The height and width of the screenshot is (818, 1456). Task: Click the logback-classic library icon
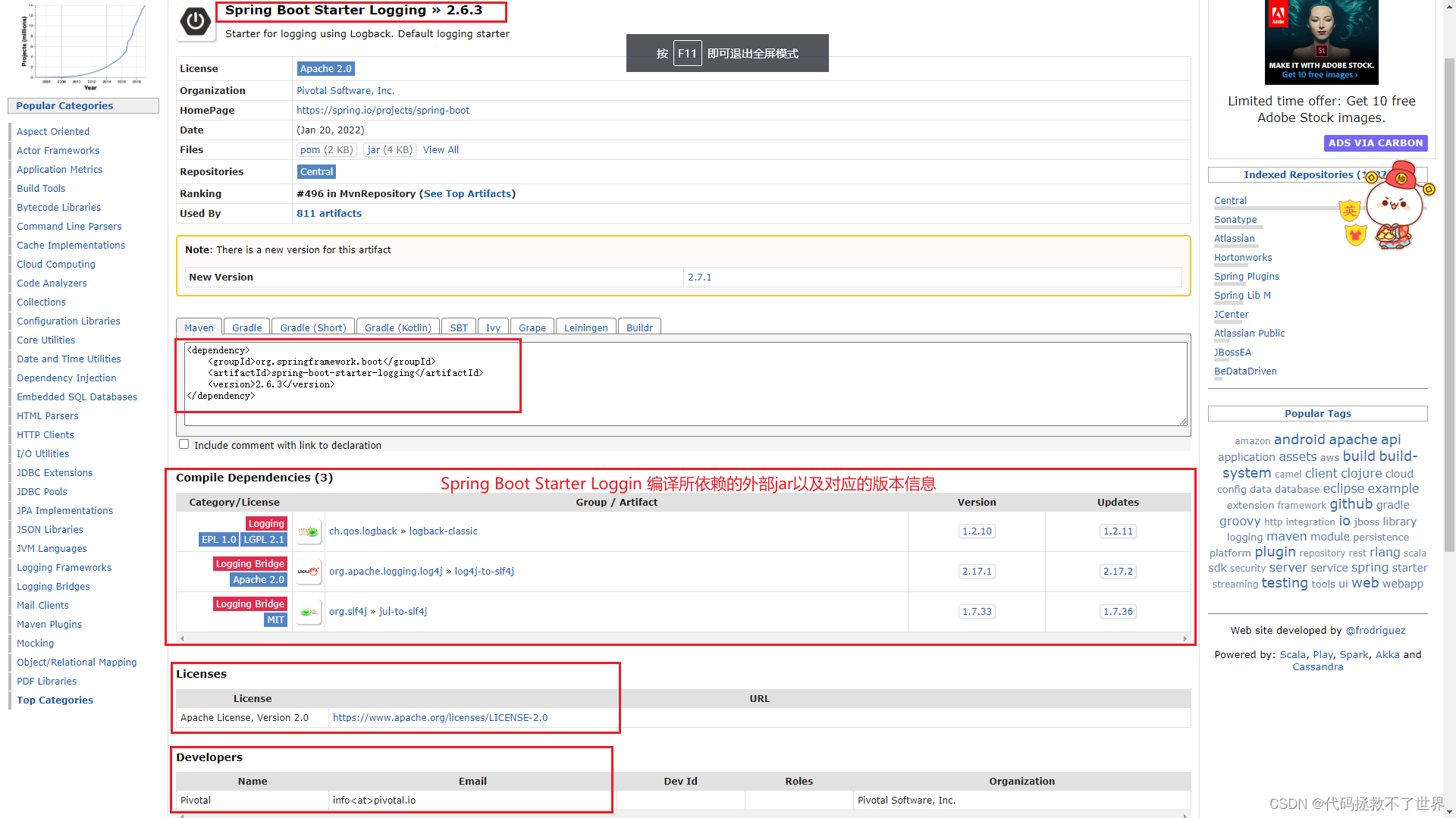[308, 531]
